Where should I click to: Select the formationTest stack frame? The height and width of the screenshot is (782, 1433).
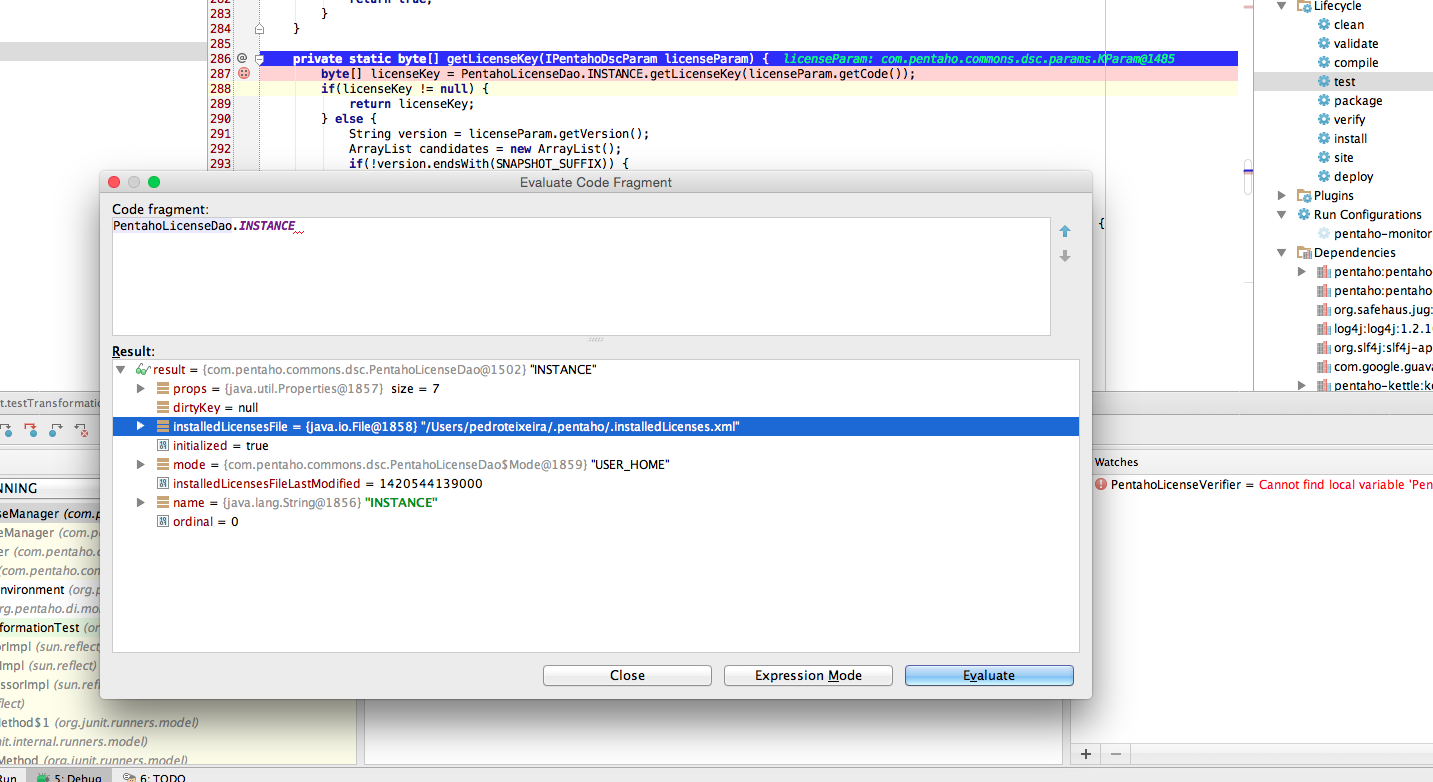coord(50,628)
